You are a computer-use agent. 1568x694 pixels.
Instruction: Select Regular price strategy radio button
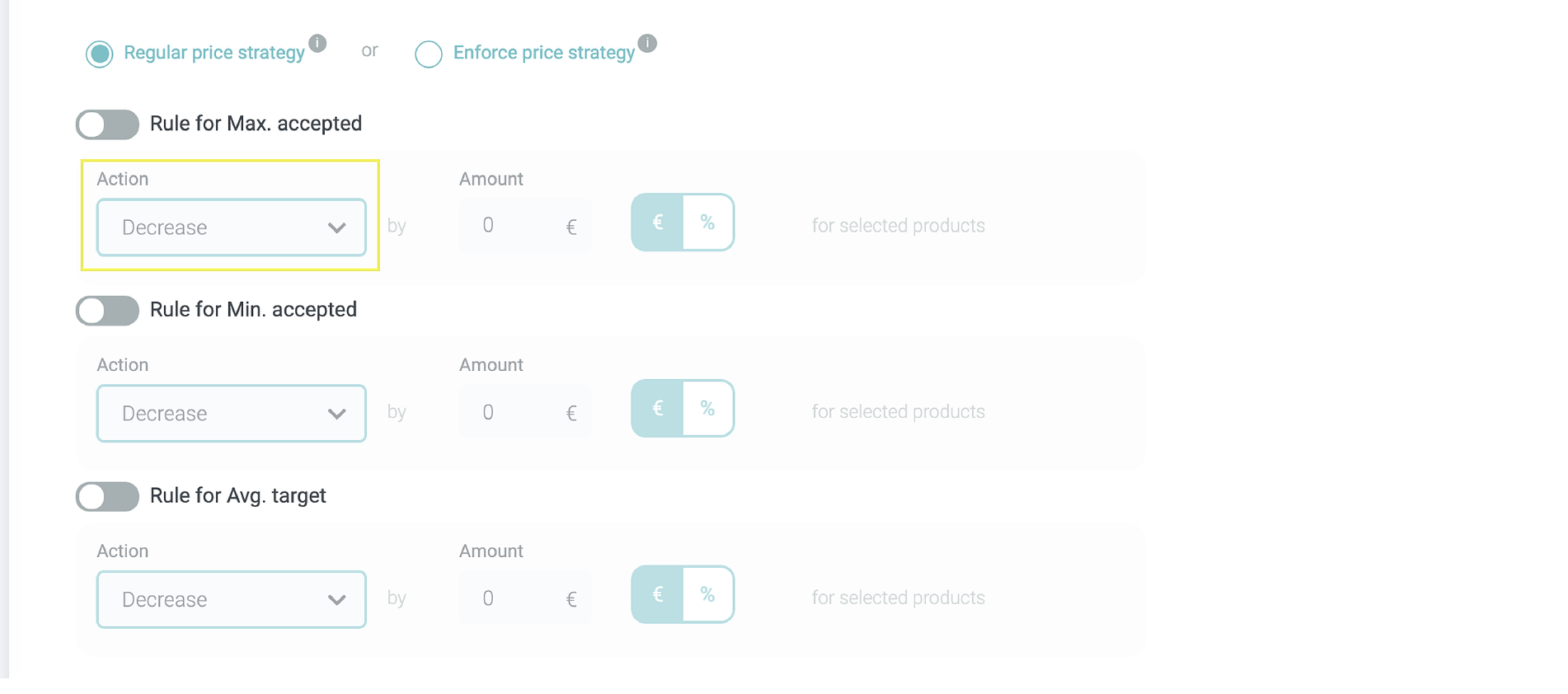(100, 54)
